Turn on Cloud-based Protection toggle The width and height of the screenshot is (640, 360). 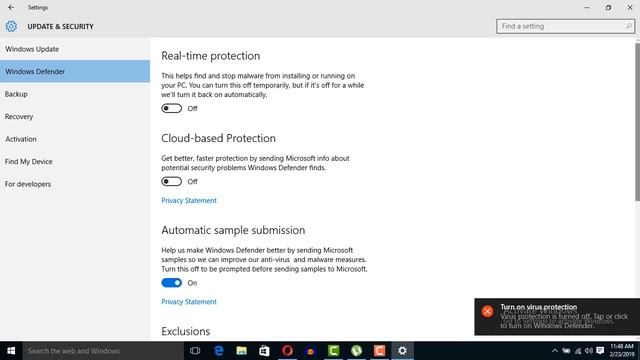tap(171, 181)
